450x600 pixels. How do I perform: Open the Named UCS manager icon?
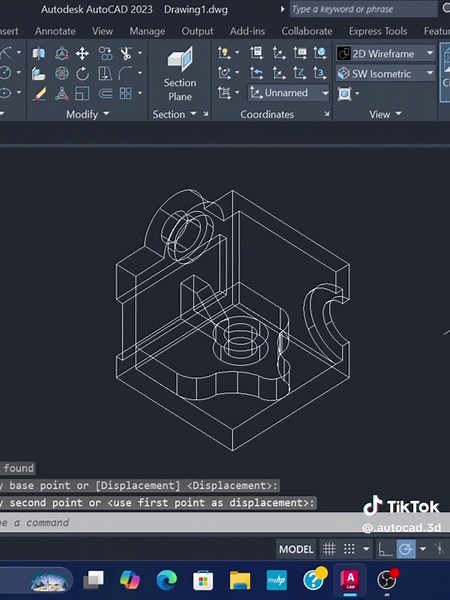(256, 53)
